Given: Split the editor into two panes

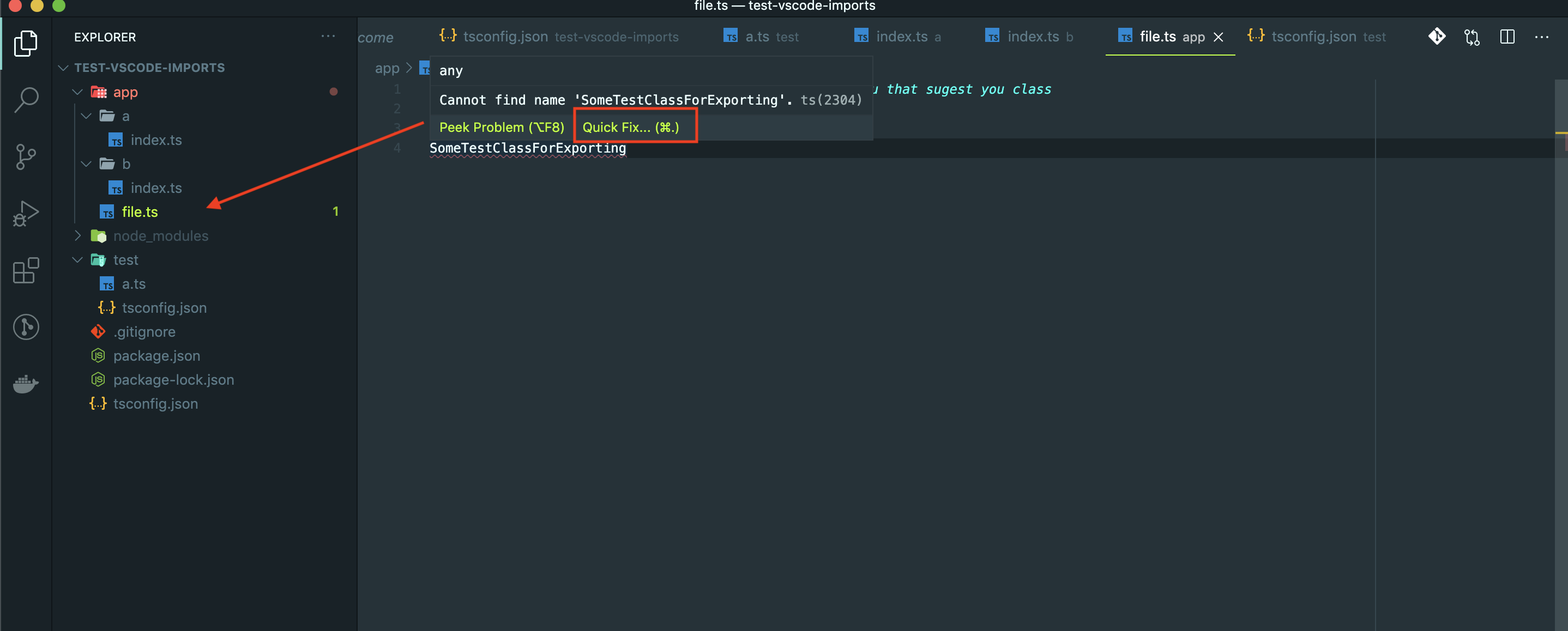Looking at the screenshot, I should click(1507, 37).
